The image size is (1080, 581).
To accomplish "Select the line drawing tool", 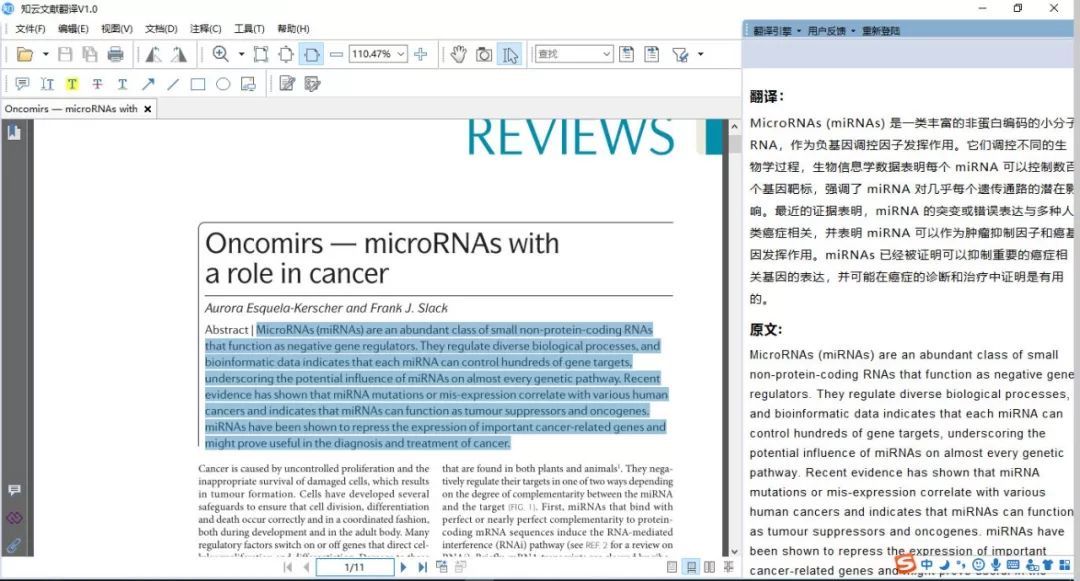I will pos(173,84).
